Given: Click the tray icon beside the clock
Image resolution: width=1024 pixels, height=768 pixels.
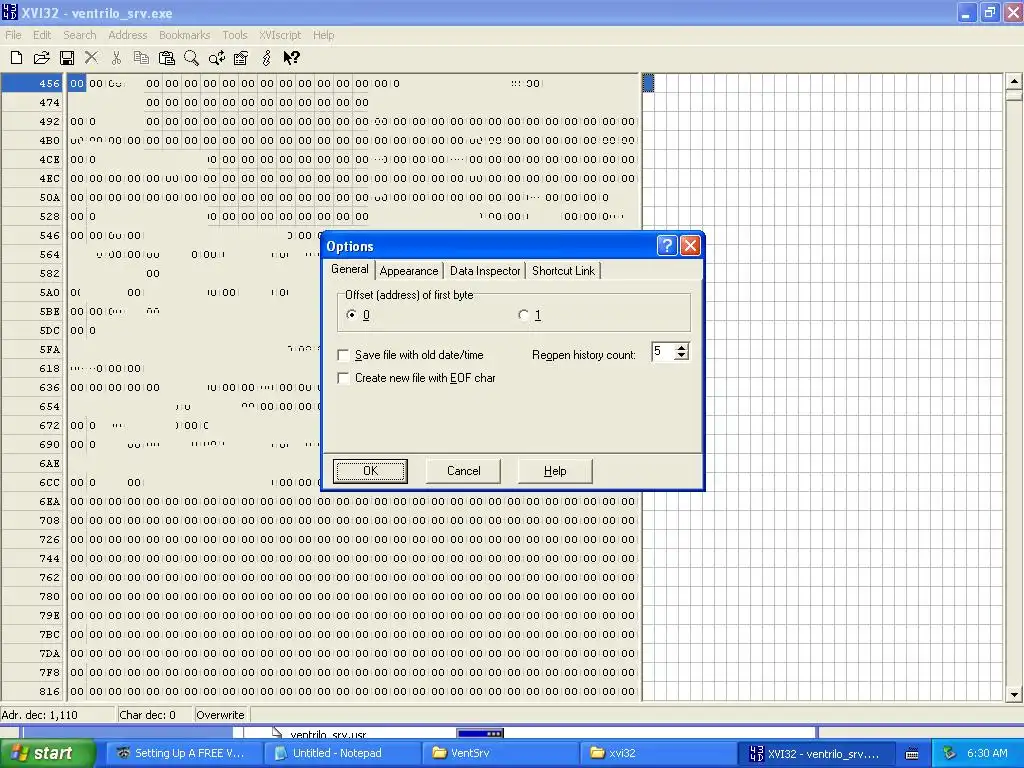Looking at the screenshot, I should 950,753.
